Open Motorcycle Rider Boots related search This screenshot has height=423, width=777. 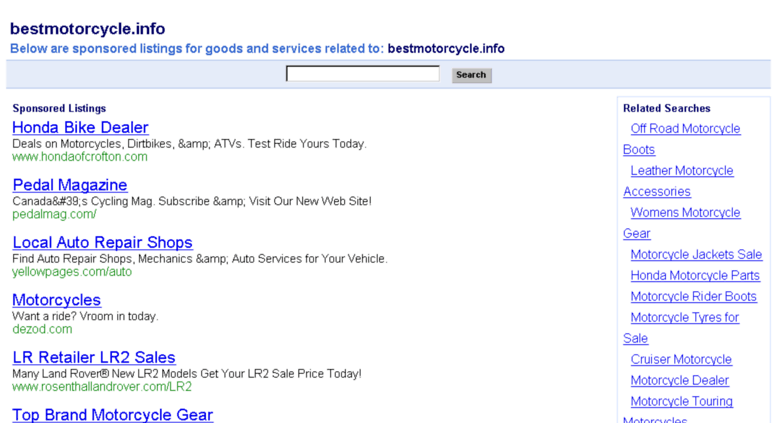coord(693,296)
